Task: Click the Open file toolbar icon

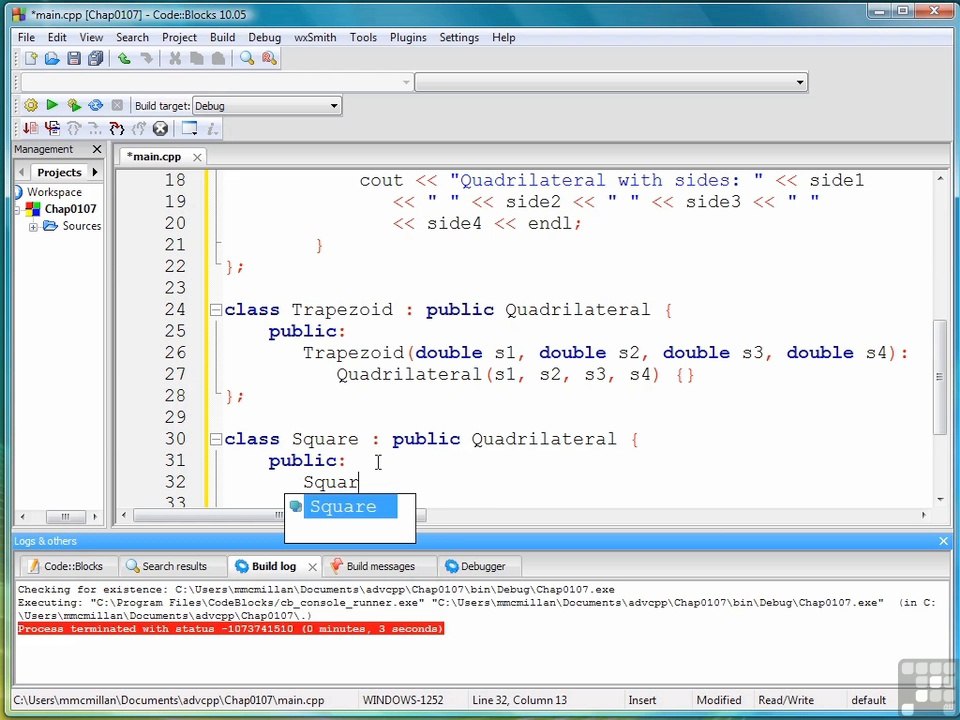Action: [x=52, y=59]
